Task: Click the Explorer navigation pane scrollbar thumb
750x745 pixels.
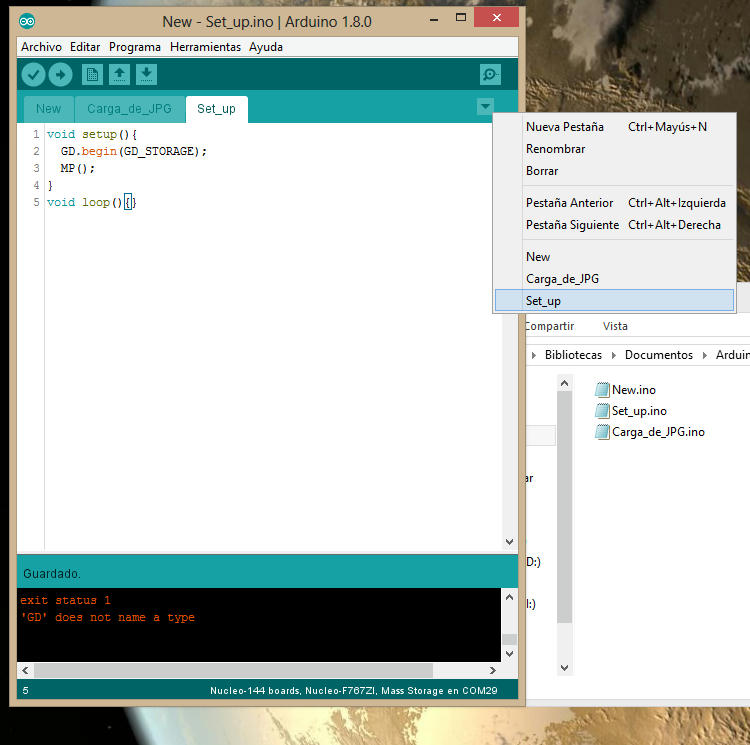Action: (x=564, y=506)
